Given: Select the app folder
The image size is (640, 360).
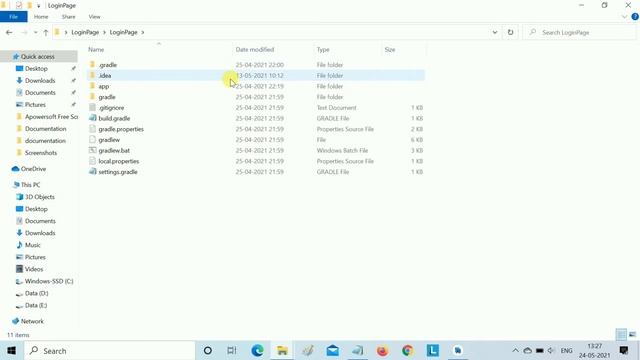Looking at the screenshot, I should pos(256,86).
